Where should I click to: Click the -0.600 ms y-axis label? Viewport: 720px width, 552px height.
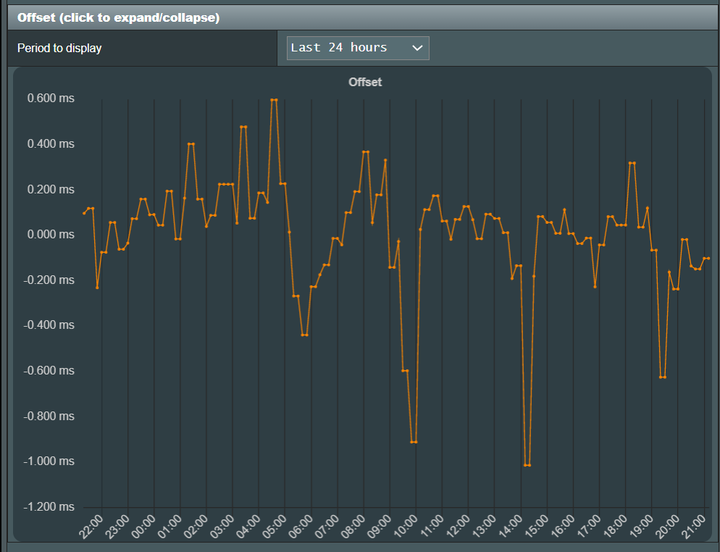point(49,370)
